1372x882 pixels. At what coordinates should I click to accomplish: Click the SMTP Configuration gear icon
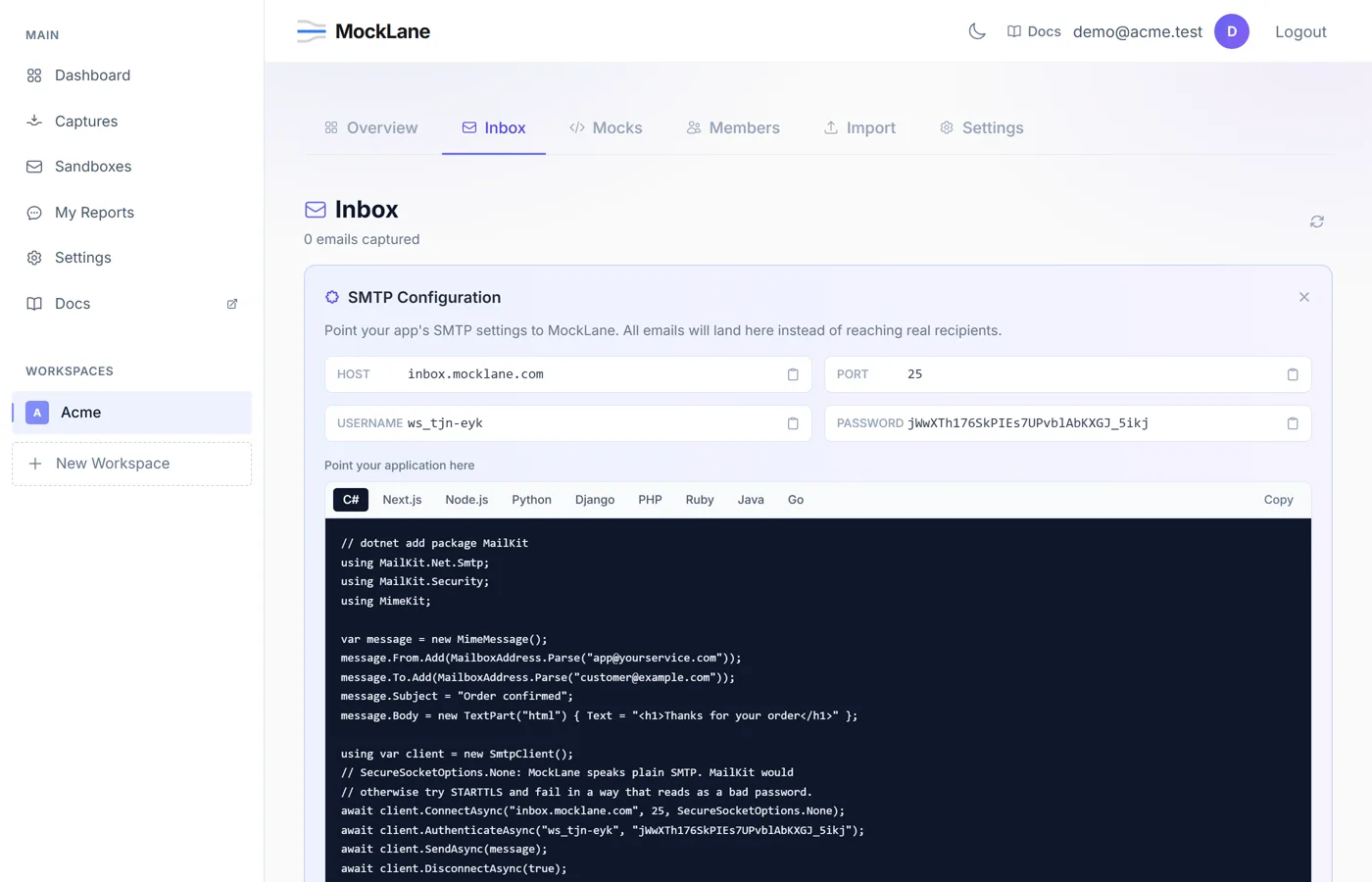332,297
